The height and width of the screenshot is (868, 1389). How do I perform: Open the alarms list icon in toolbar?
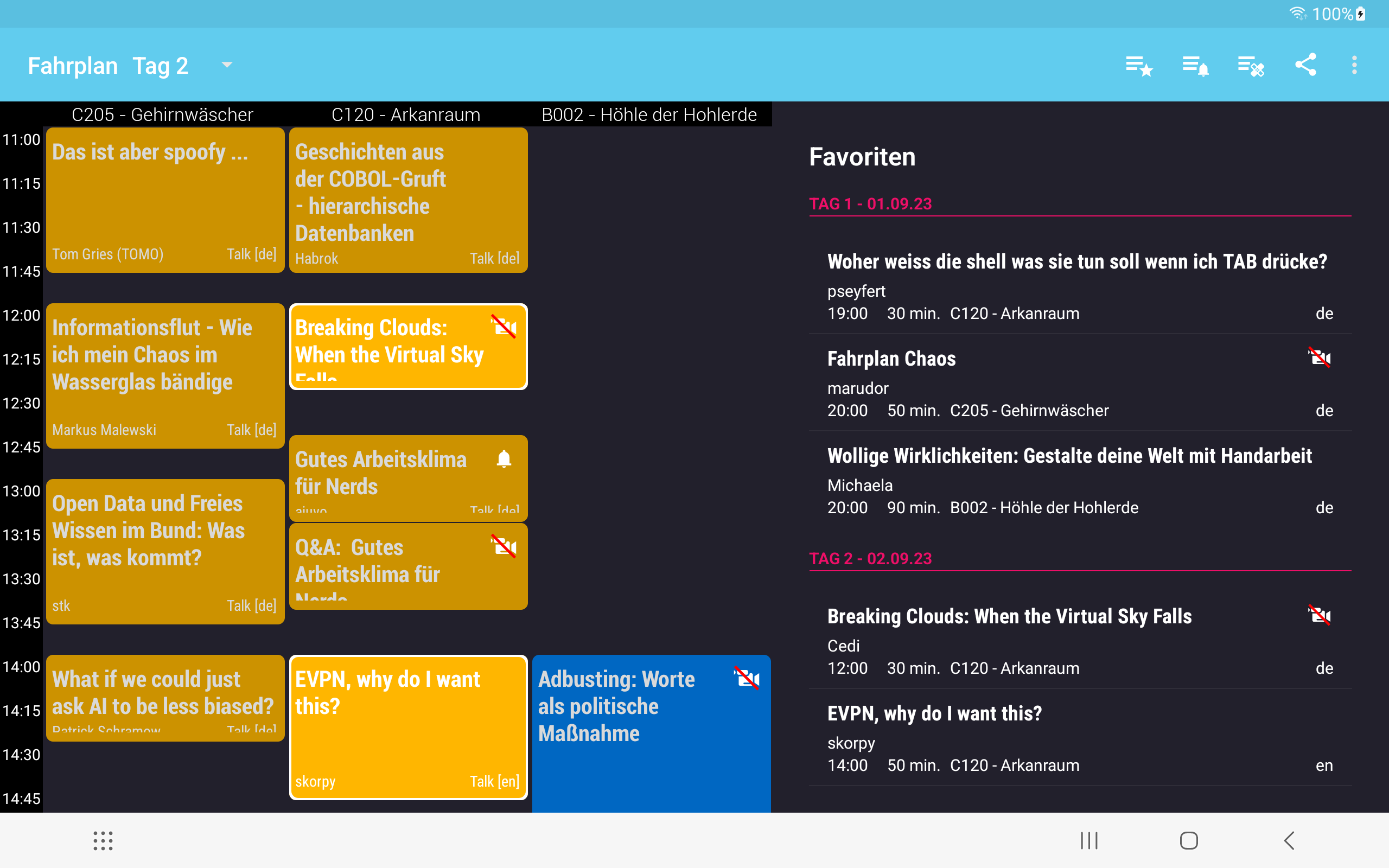(1196, 66)
